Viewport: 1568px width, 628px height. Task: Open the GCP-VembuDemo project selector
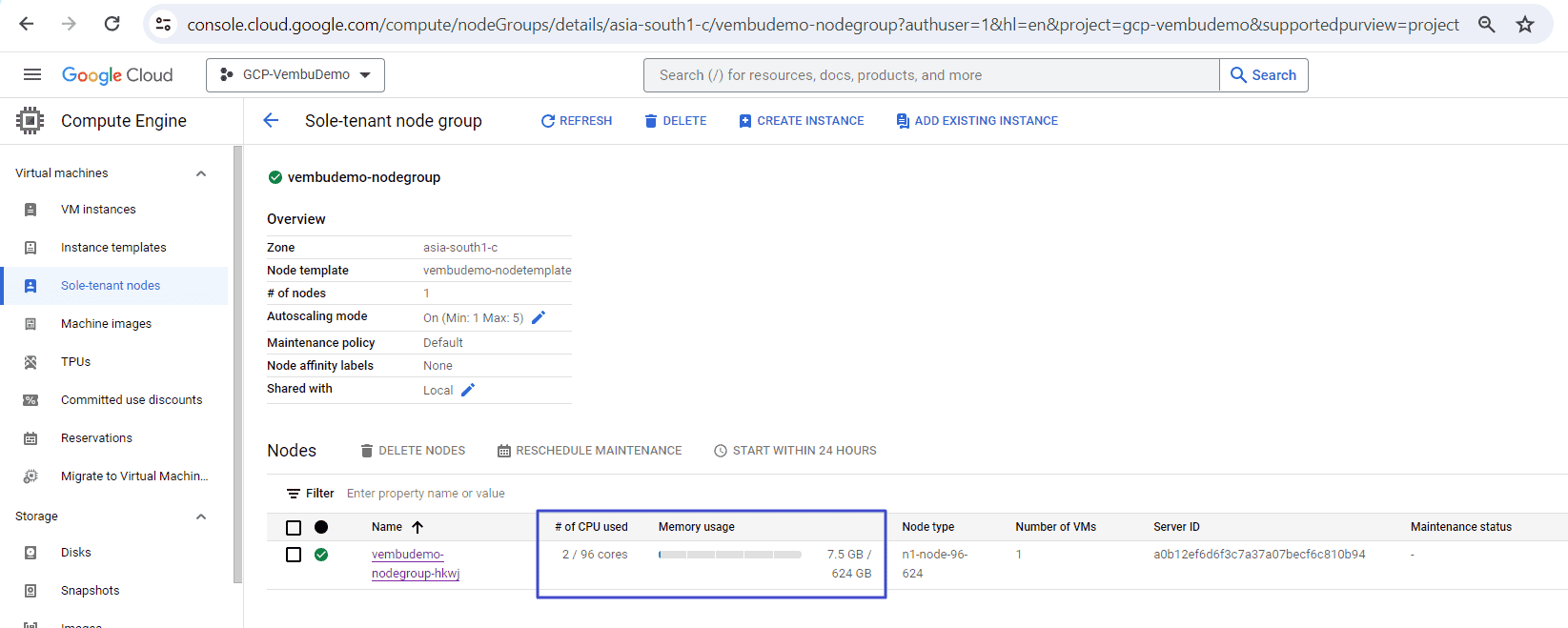coord(295,74)
